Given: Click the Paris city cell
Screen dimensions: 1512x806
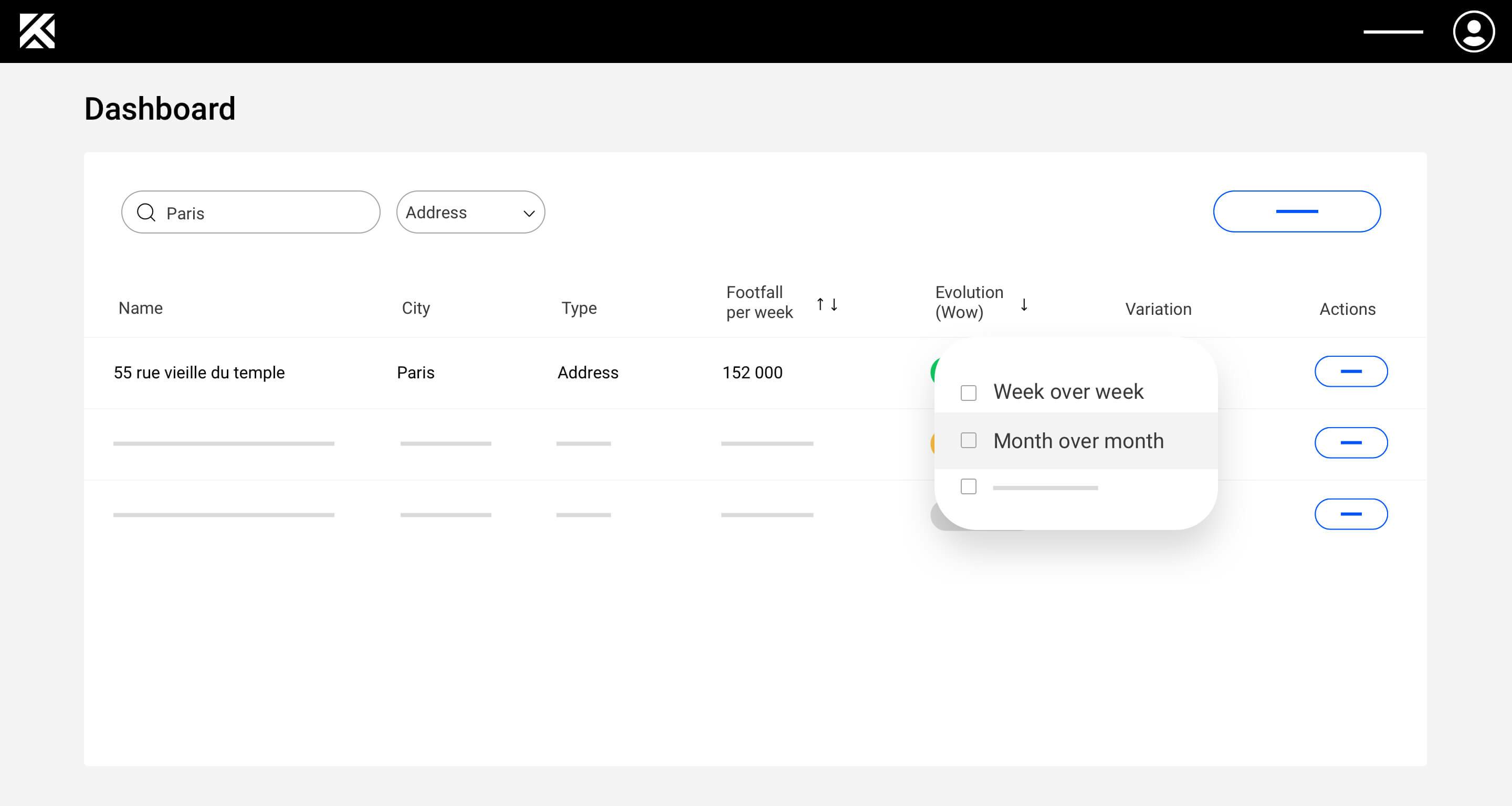Looking at the screenshot, I should click(x=416, y=373).
